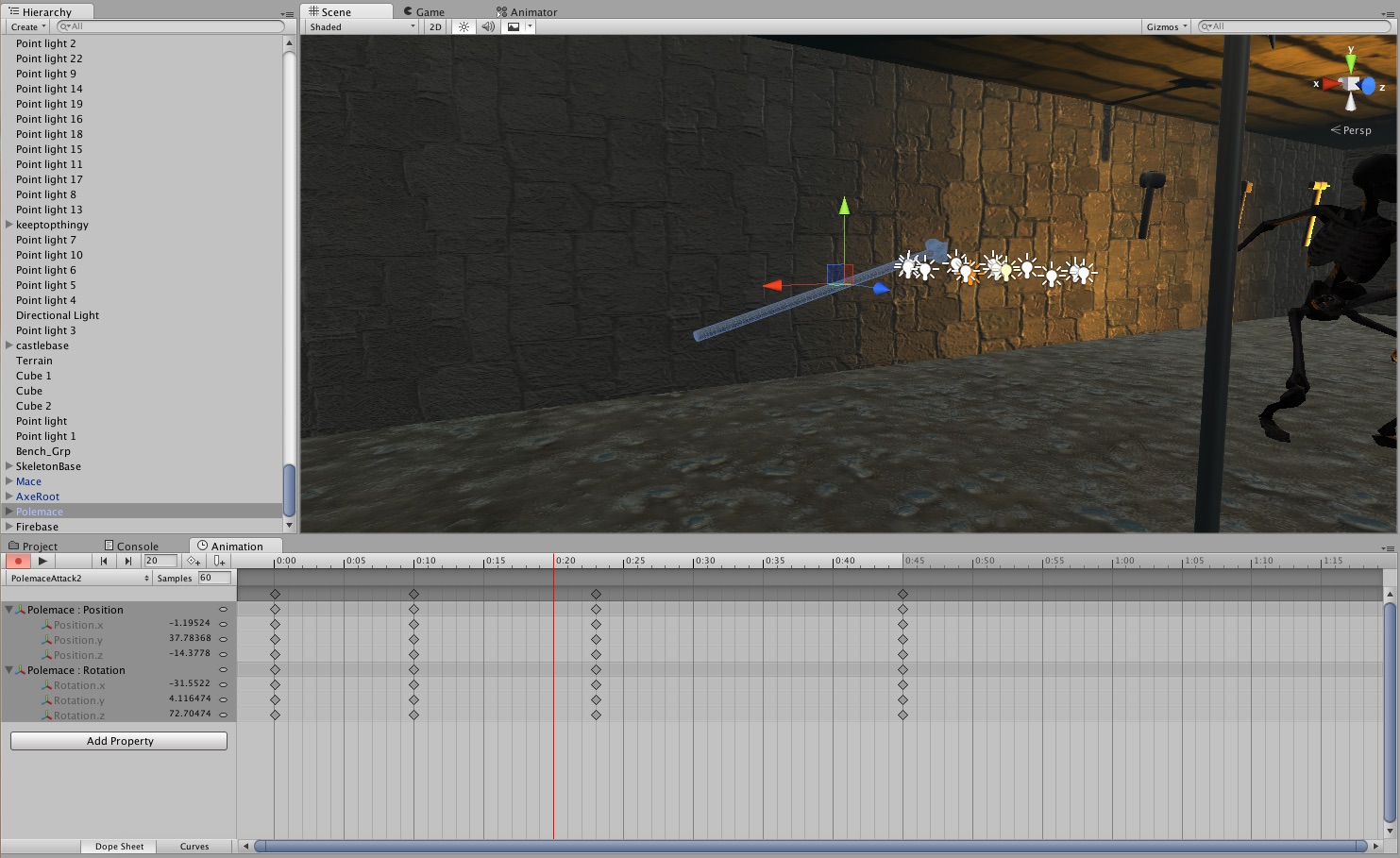Toggle scene audio speaker icon
The width and height of the screenshot is (1400, 858).
(488, 26)
